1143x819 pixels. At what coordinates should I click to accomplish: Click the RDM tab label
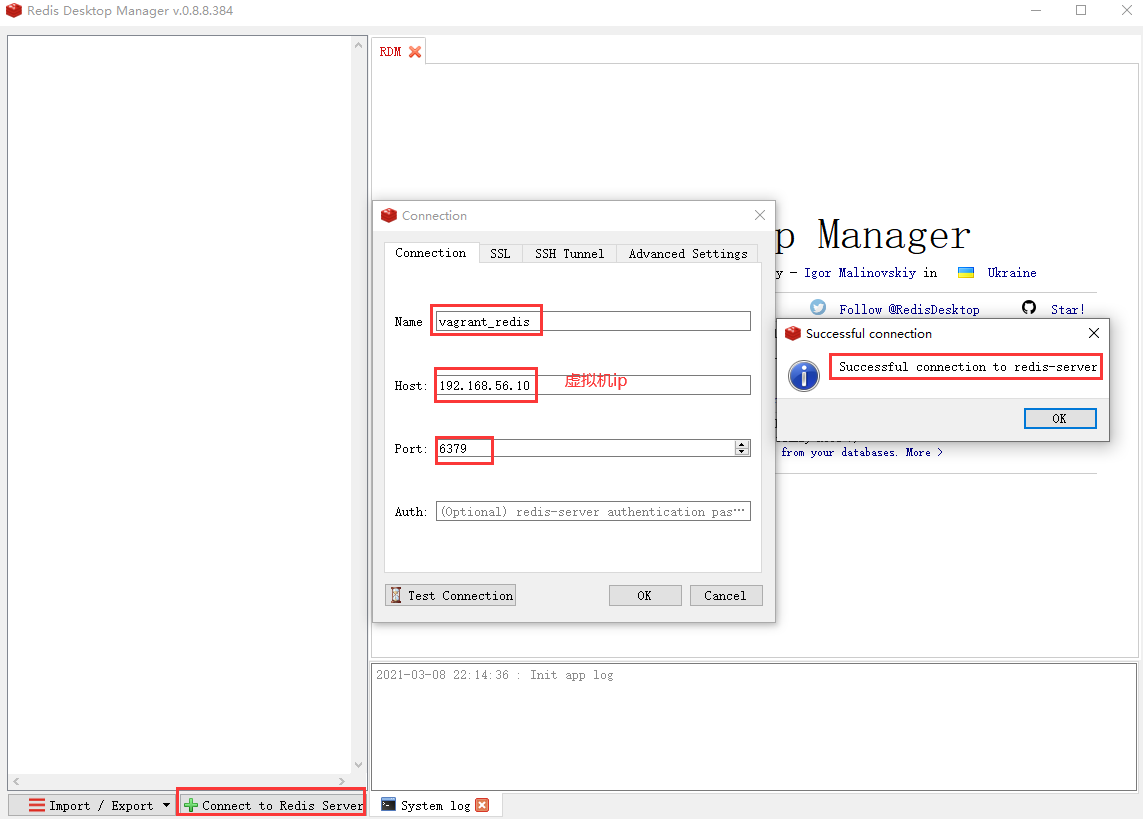coord(390,52)
